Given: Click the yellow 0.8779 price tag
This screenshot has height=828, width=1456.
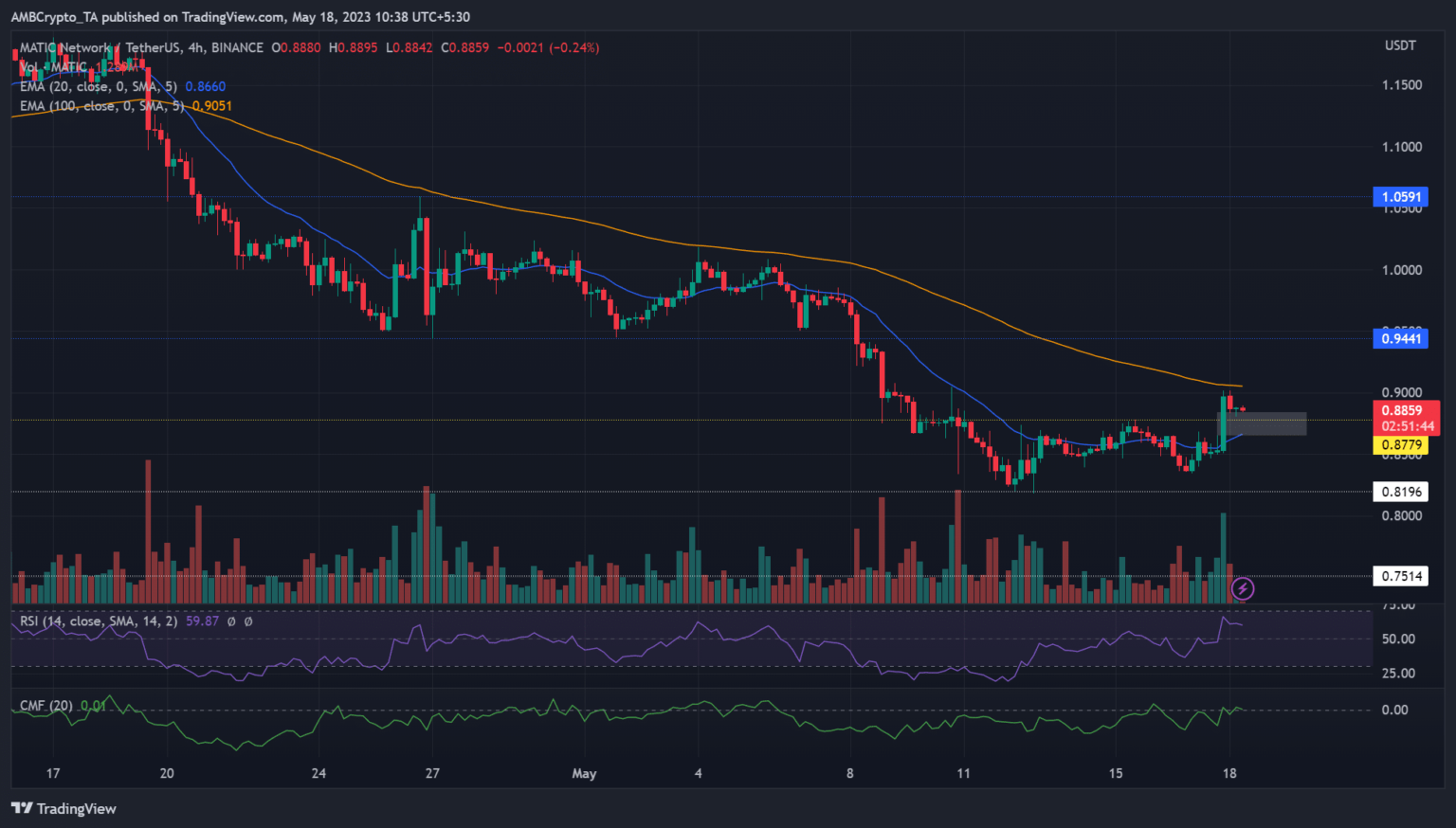Looking at the screenshot, I should [1401, 445].
